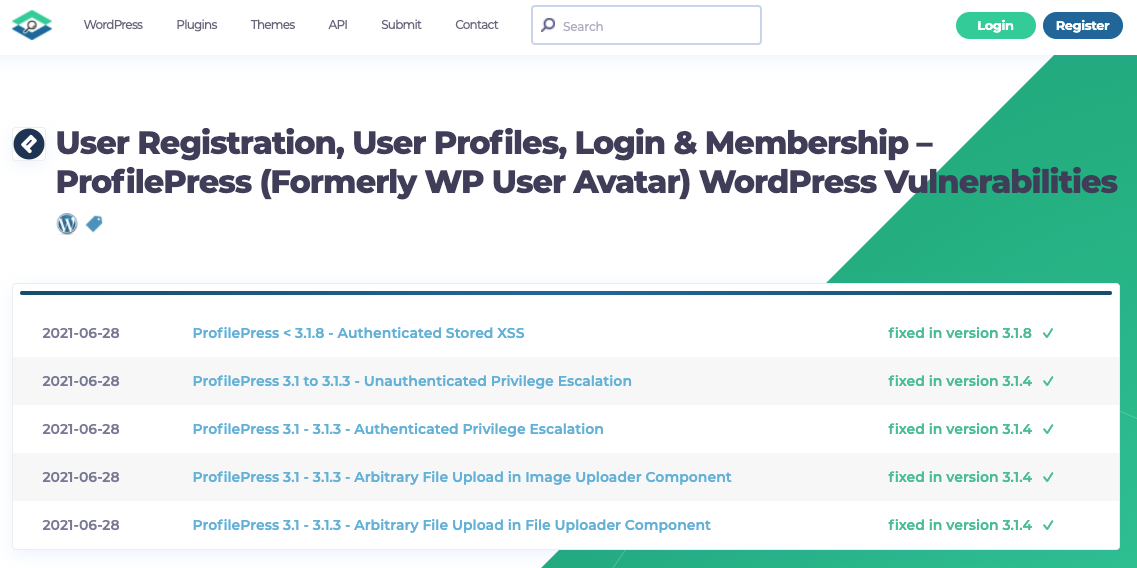Click 'fixed in version 3.1.4' in Image Uploader row
The width and height of the screenshot is (1137, 568).
(959, 477)
